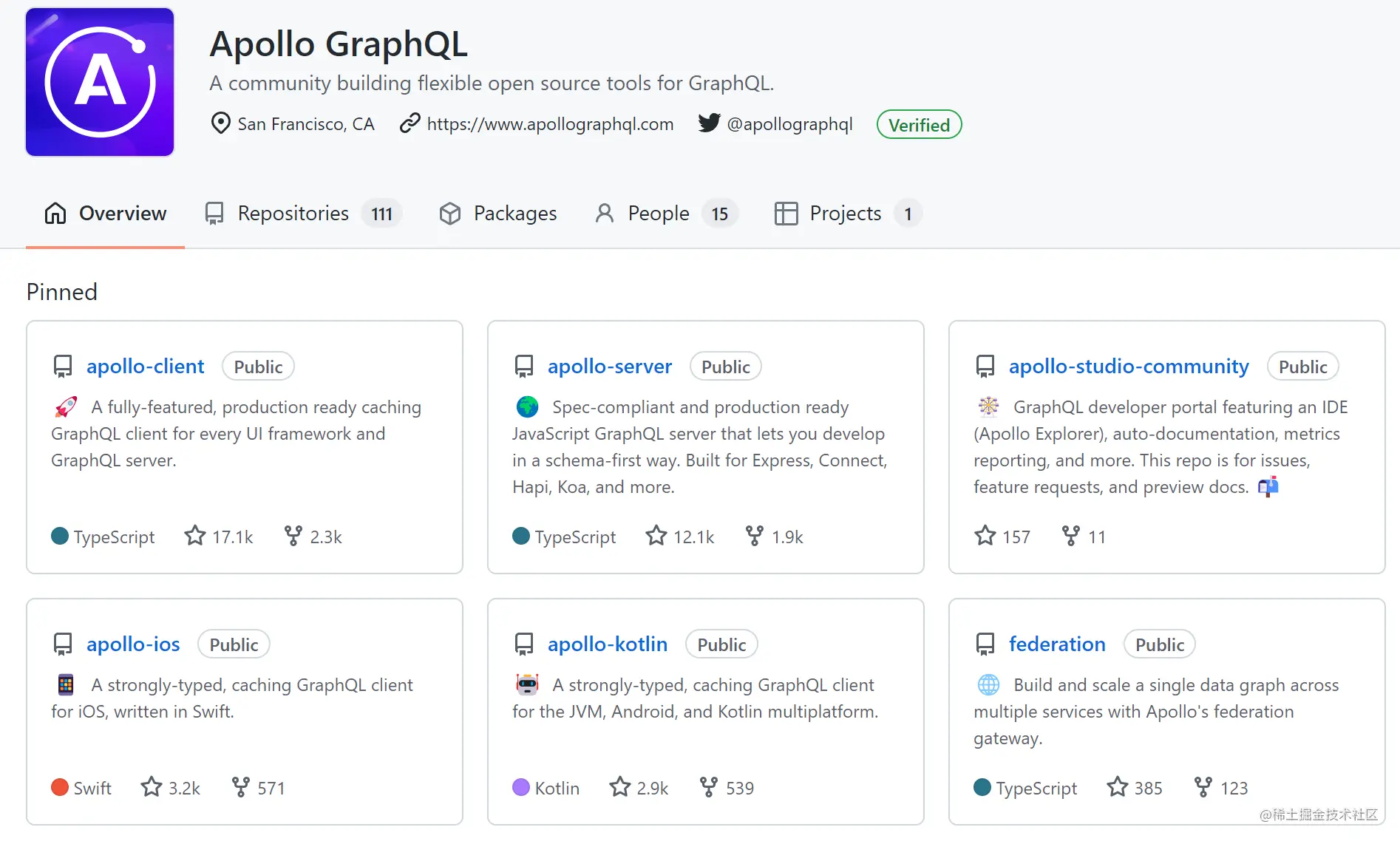This screenshot has height=844, width=1400.
Task: Click the 15 people counter badge
Action: point(720,214)
